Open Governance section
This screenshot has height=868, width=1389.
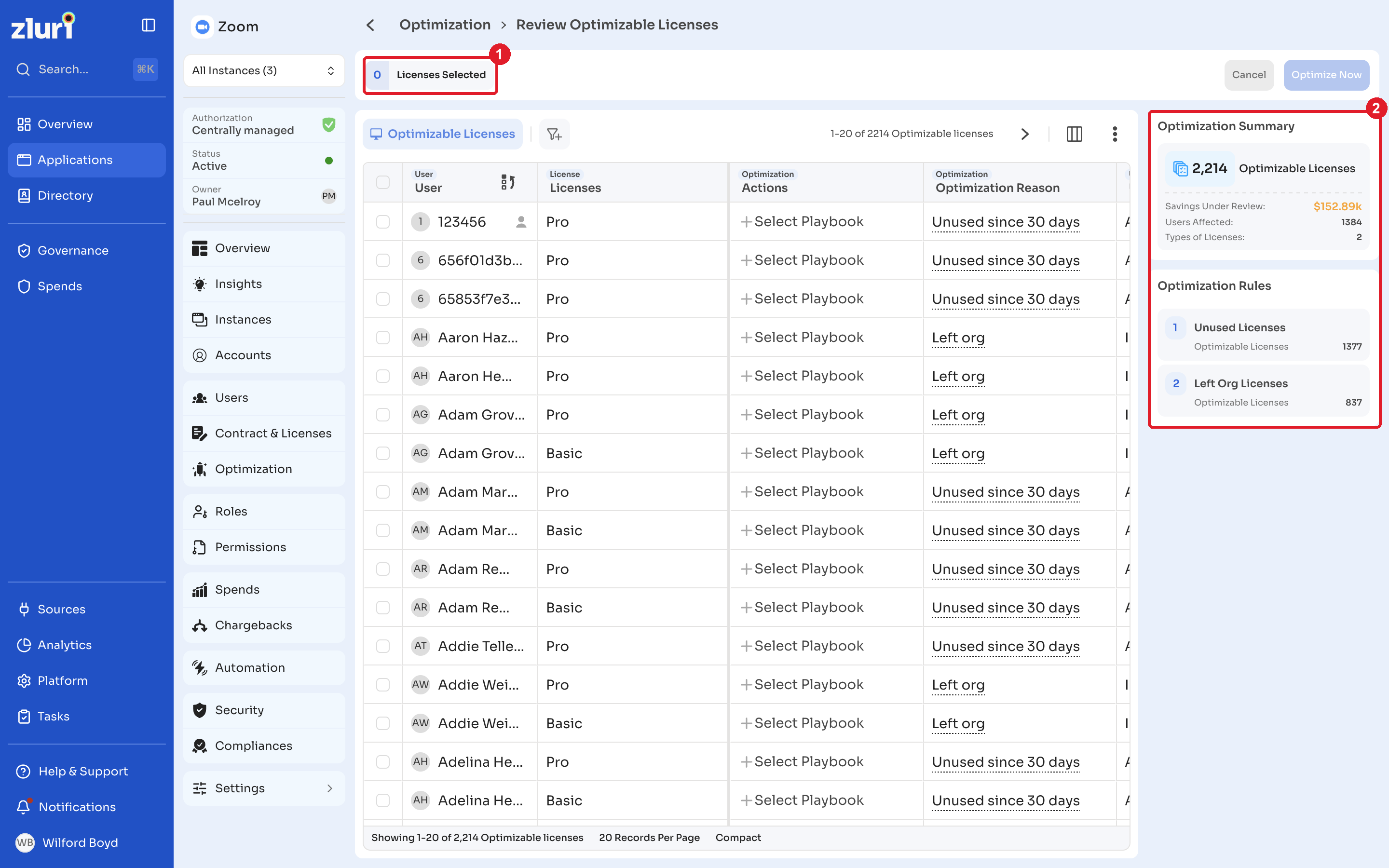click(86, 250)
